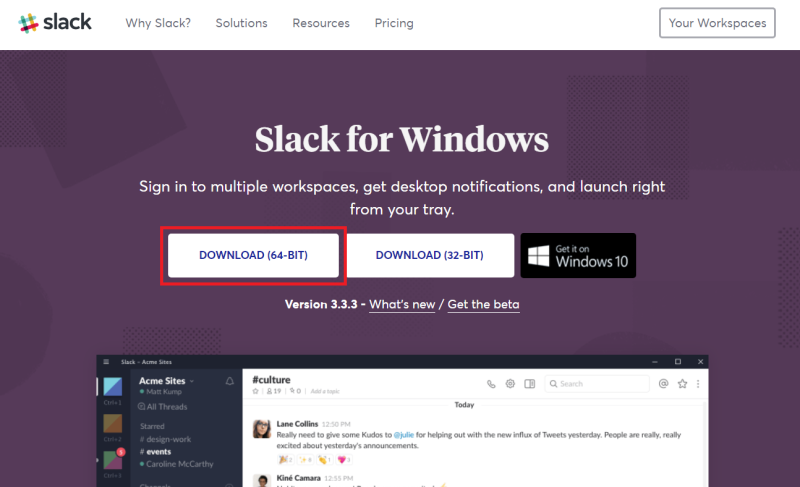Click the sparkles reaction emoji
The width and height of the screenshot is (800, 487).
[x=305, y=459]
